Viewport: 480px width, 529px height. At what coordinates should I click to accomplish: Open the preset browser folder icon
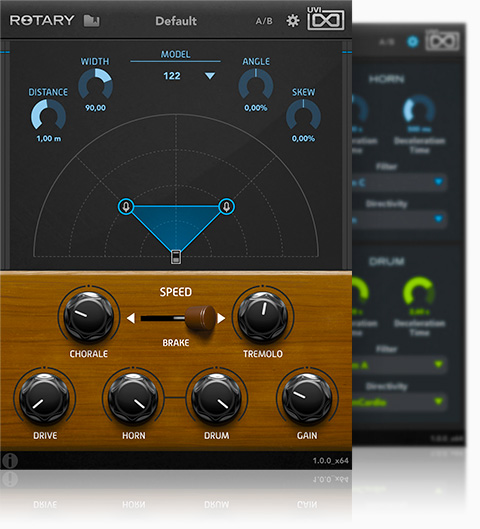pyautogui.click(x=91, y=21)
